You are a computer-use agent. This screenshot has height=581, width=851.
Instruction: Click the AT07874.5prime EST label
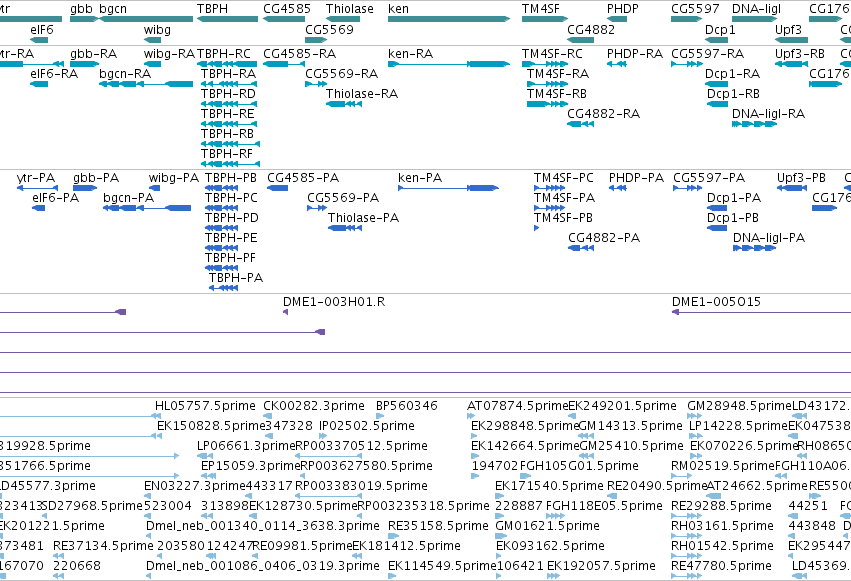point(517,406)
